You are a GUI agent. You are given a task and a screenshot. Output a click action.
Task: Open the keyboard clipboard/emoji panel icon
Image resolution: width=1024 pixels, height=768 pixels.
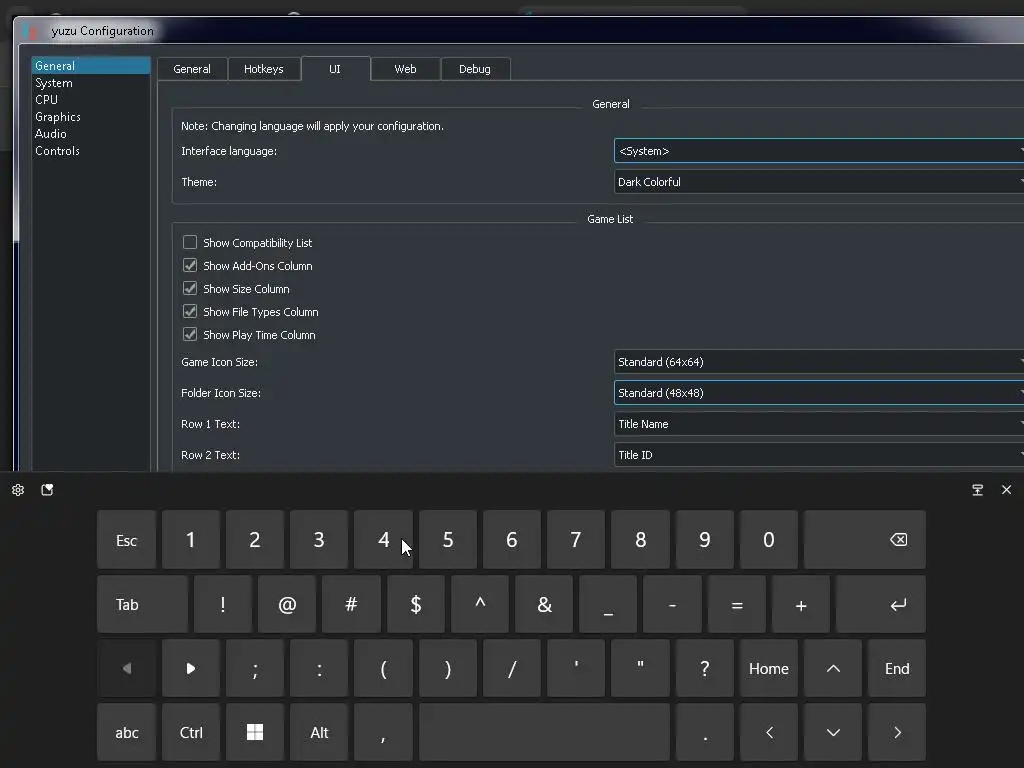pos(47,490)
